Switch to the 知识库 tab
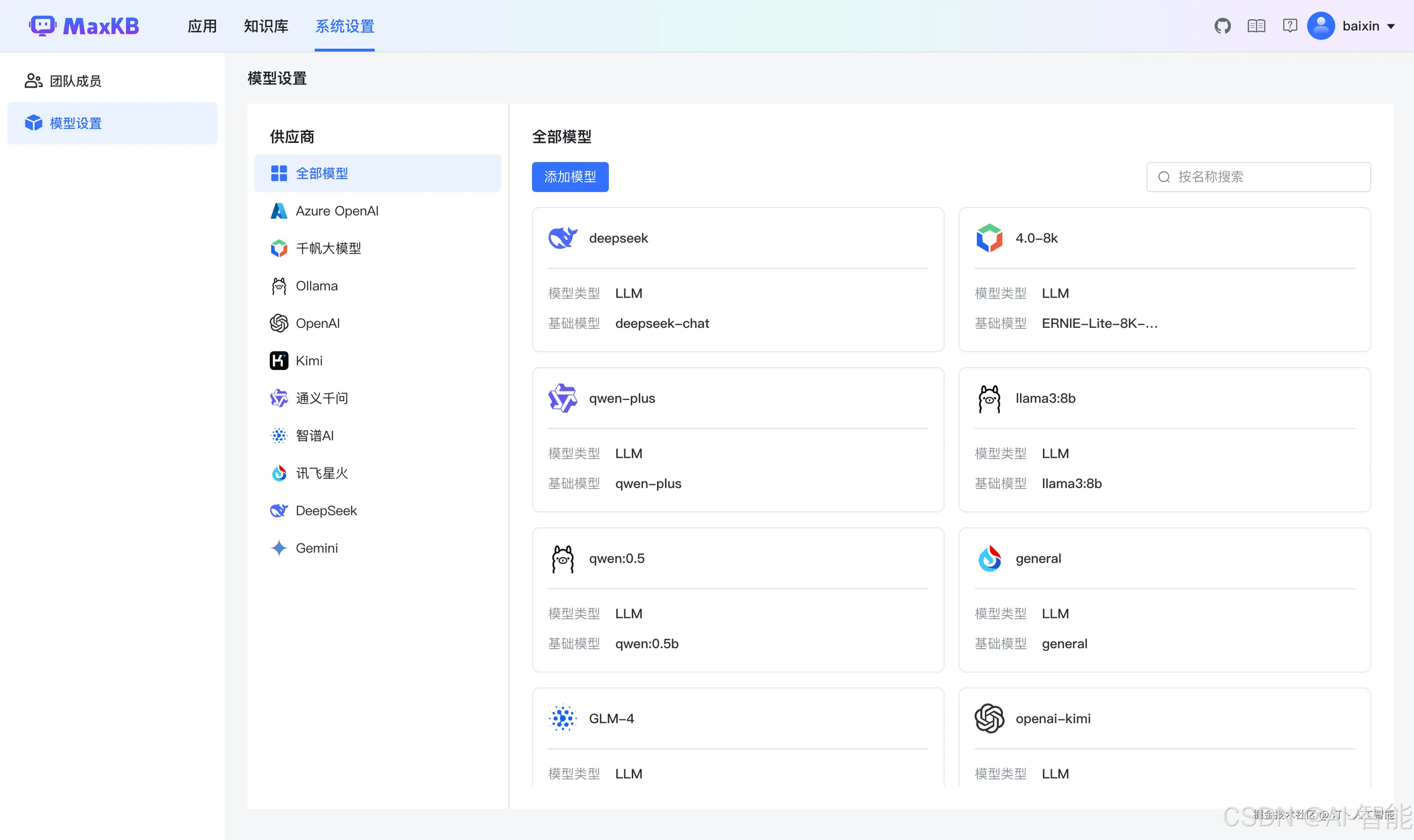 [x=266, y=26]
